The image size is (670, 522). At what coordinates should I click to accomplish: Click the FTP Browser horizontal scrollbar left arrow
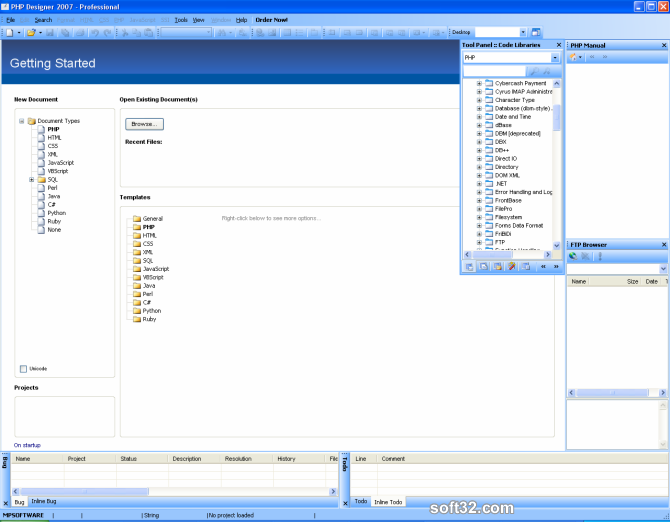(x=572, y=393)
